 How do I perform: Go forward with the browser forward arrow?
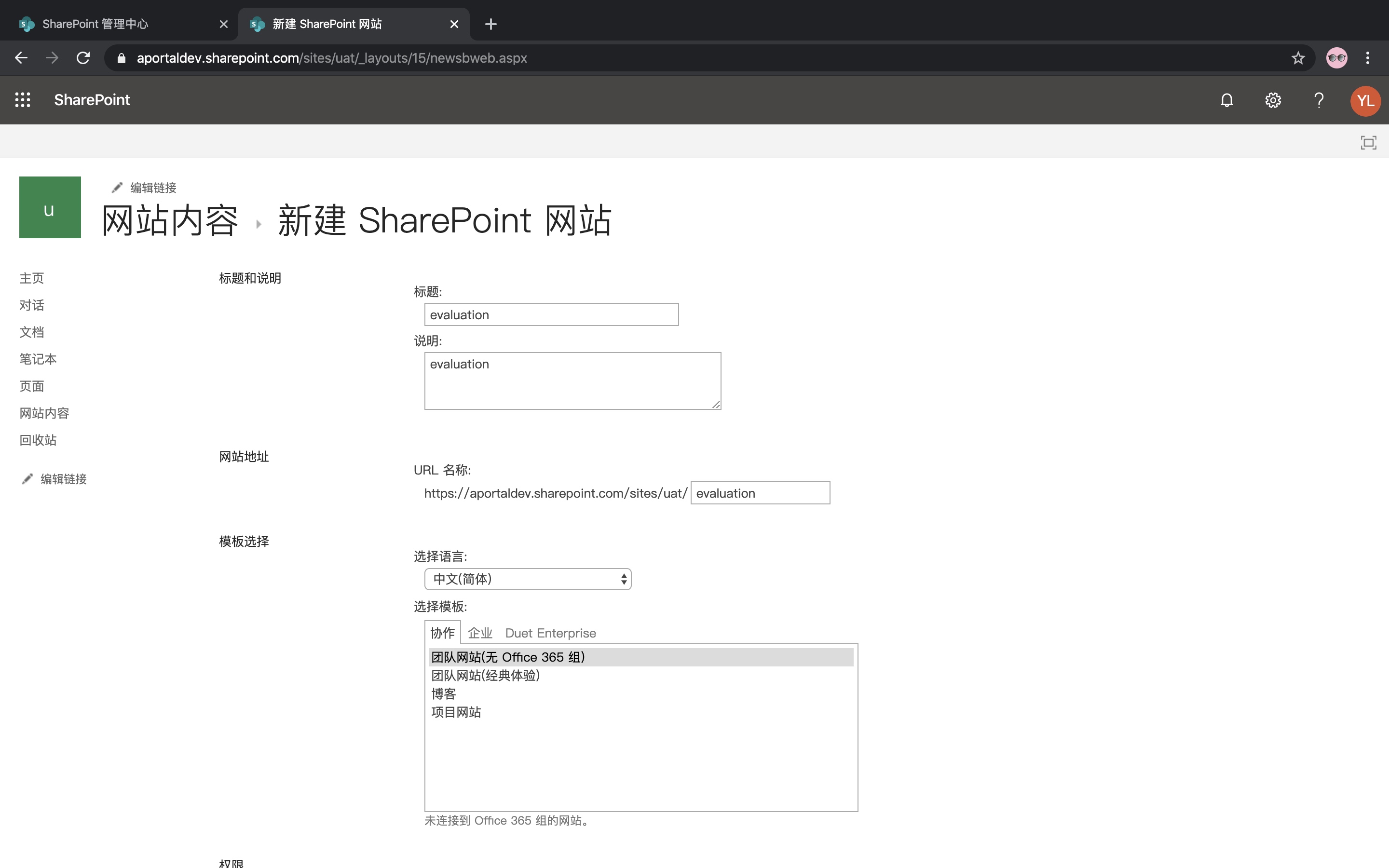[52, 58]
